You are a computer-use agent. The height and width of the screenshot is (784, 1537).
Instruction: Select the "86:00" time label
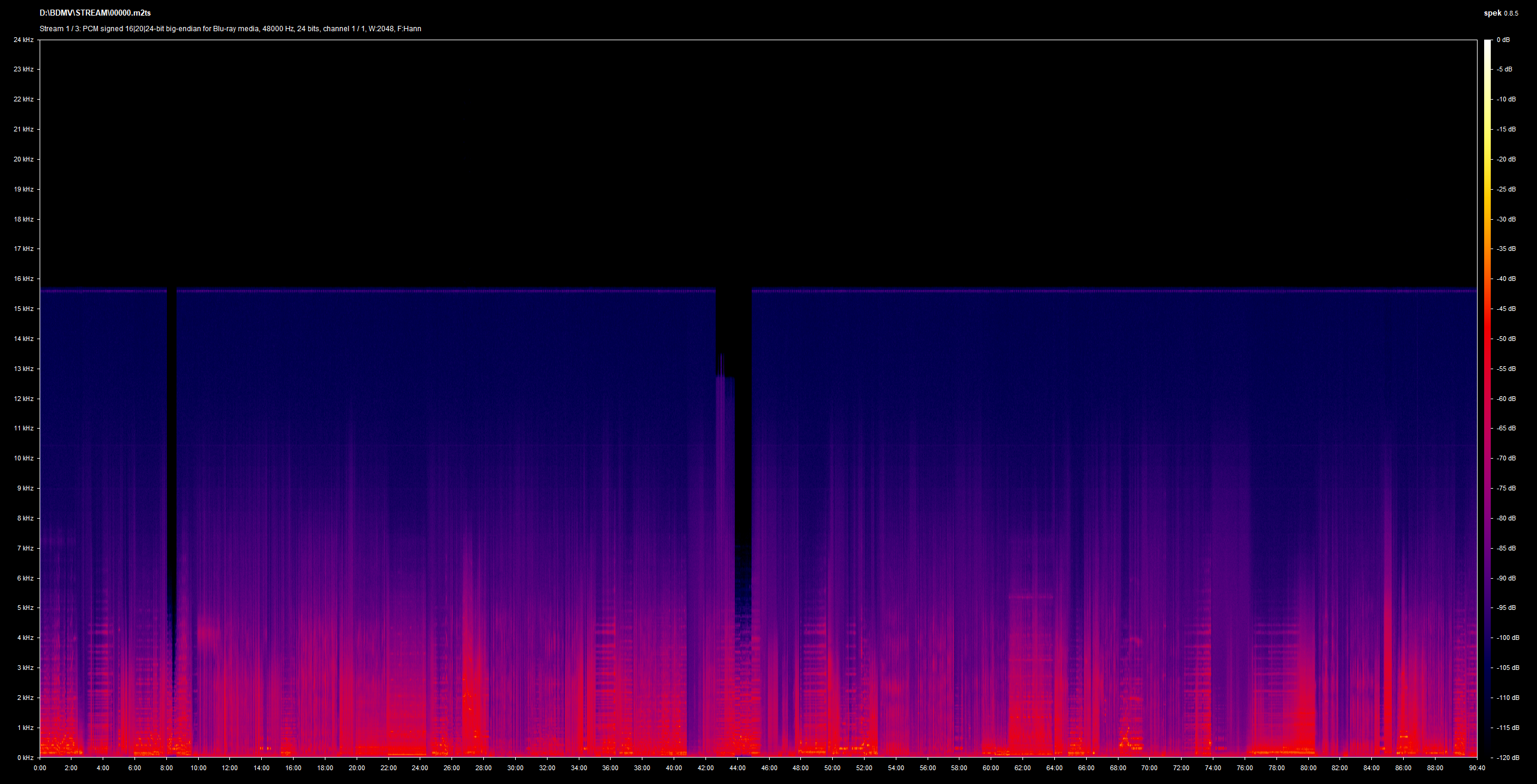1403,768
